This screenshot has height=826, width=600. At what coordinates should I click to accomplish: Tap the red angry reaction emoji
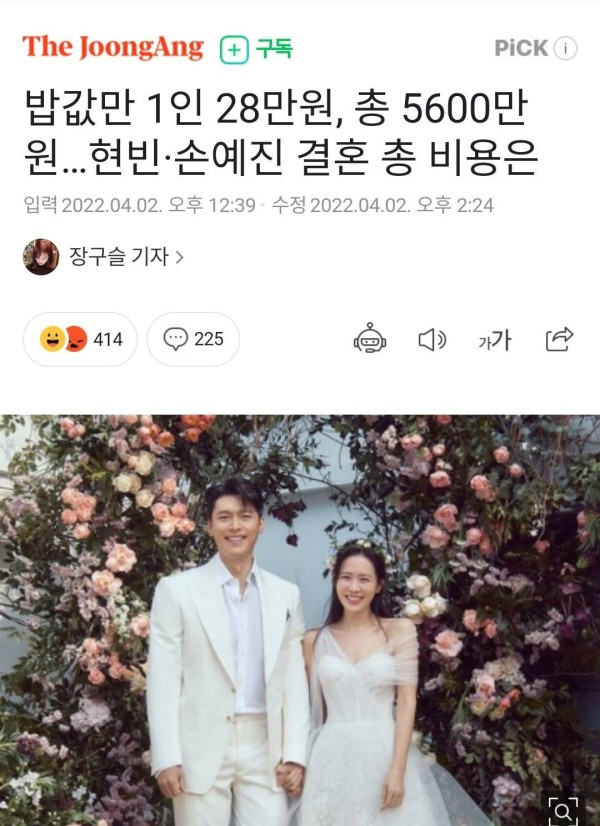(x=76, y=339)
